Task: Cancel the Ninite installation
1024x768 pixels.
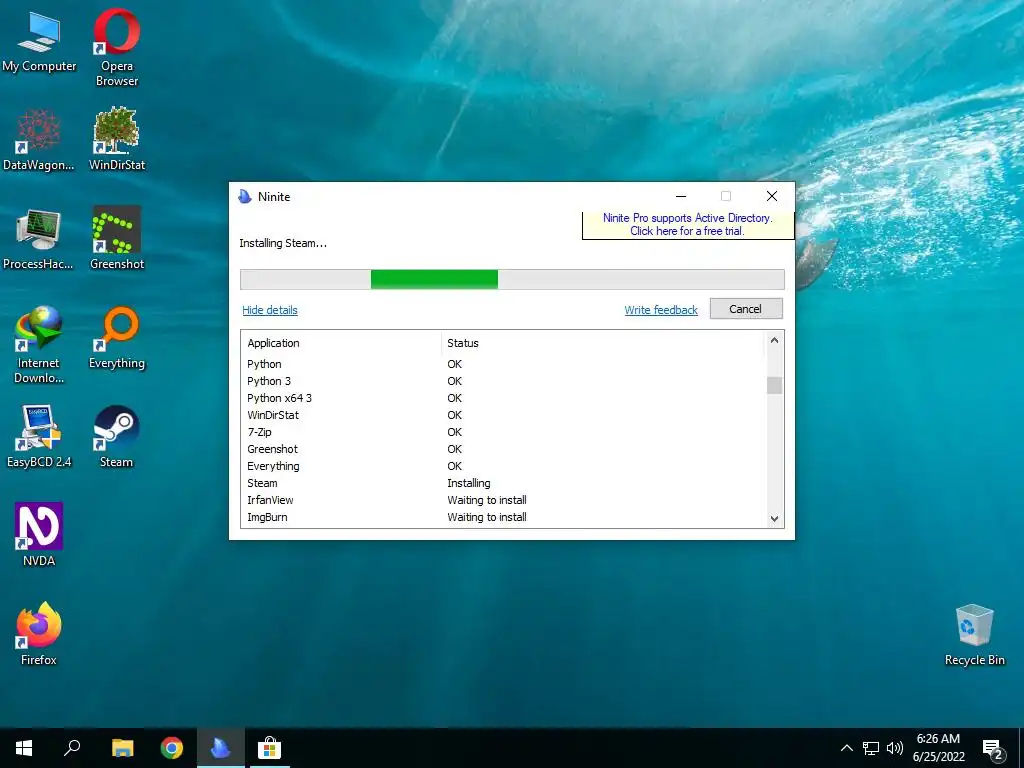Action: [x=746, y=309]
